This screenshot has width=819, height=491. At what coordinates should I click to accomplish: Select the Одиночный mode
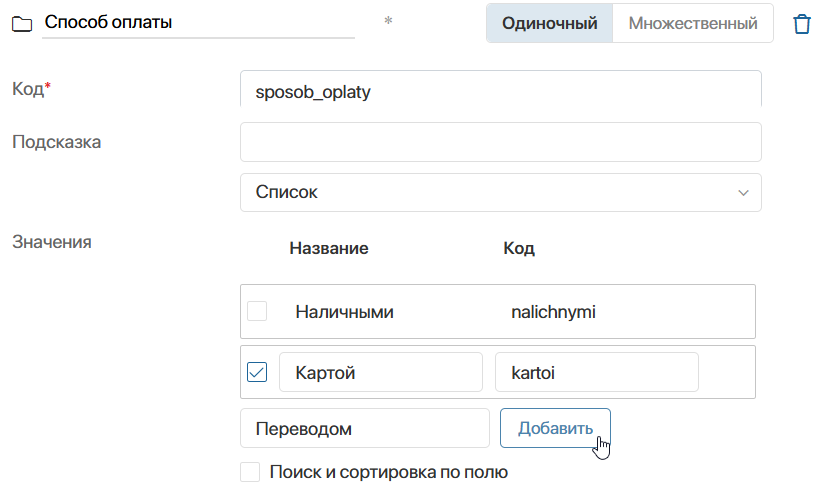(x=549, y=23)
